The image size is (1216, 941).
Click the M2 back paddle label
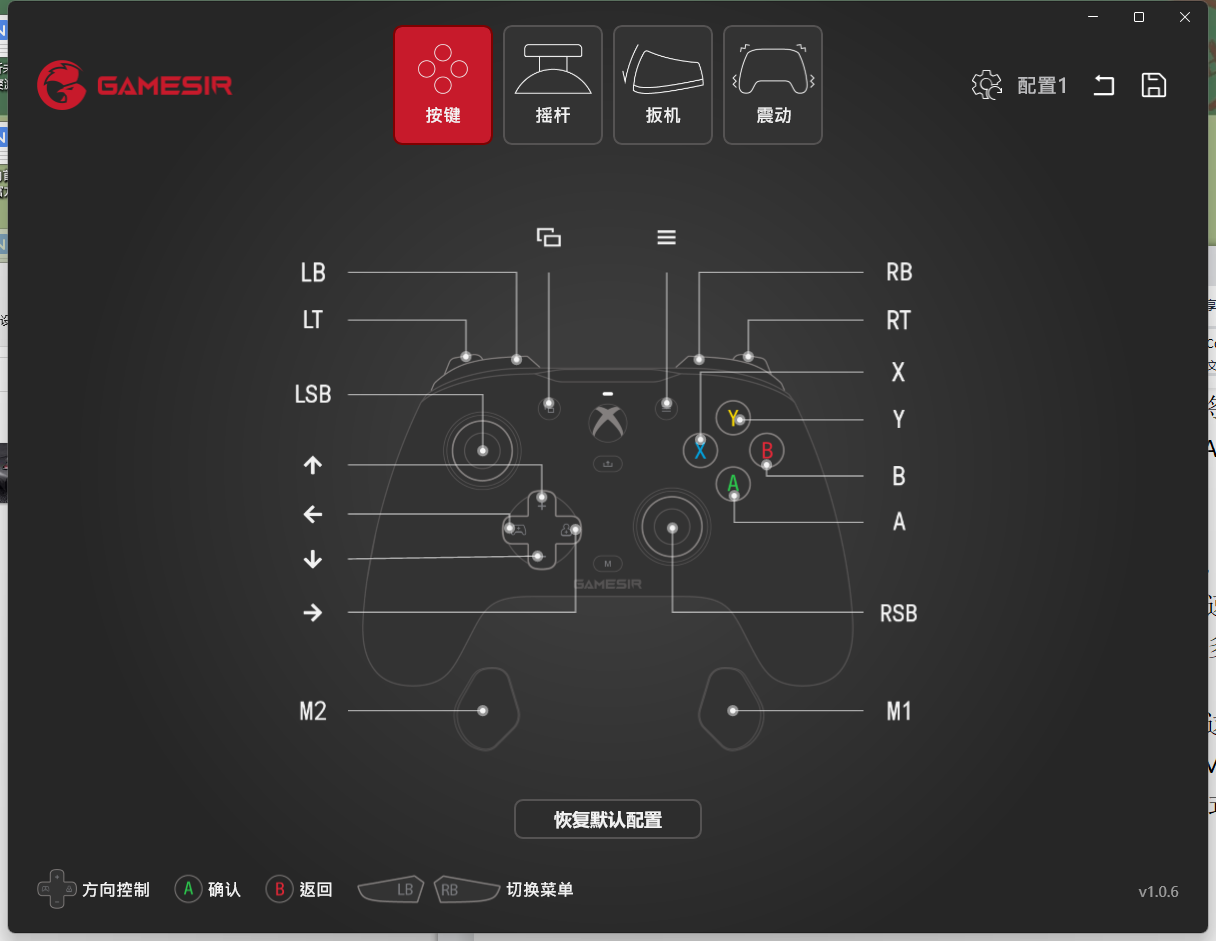(x=313, y=711)
